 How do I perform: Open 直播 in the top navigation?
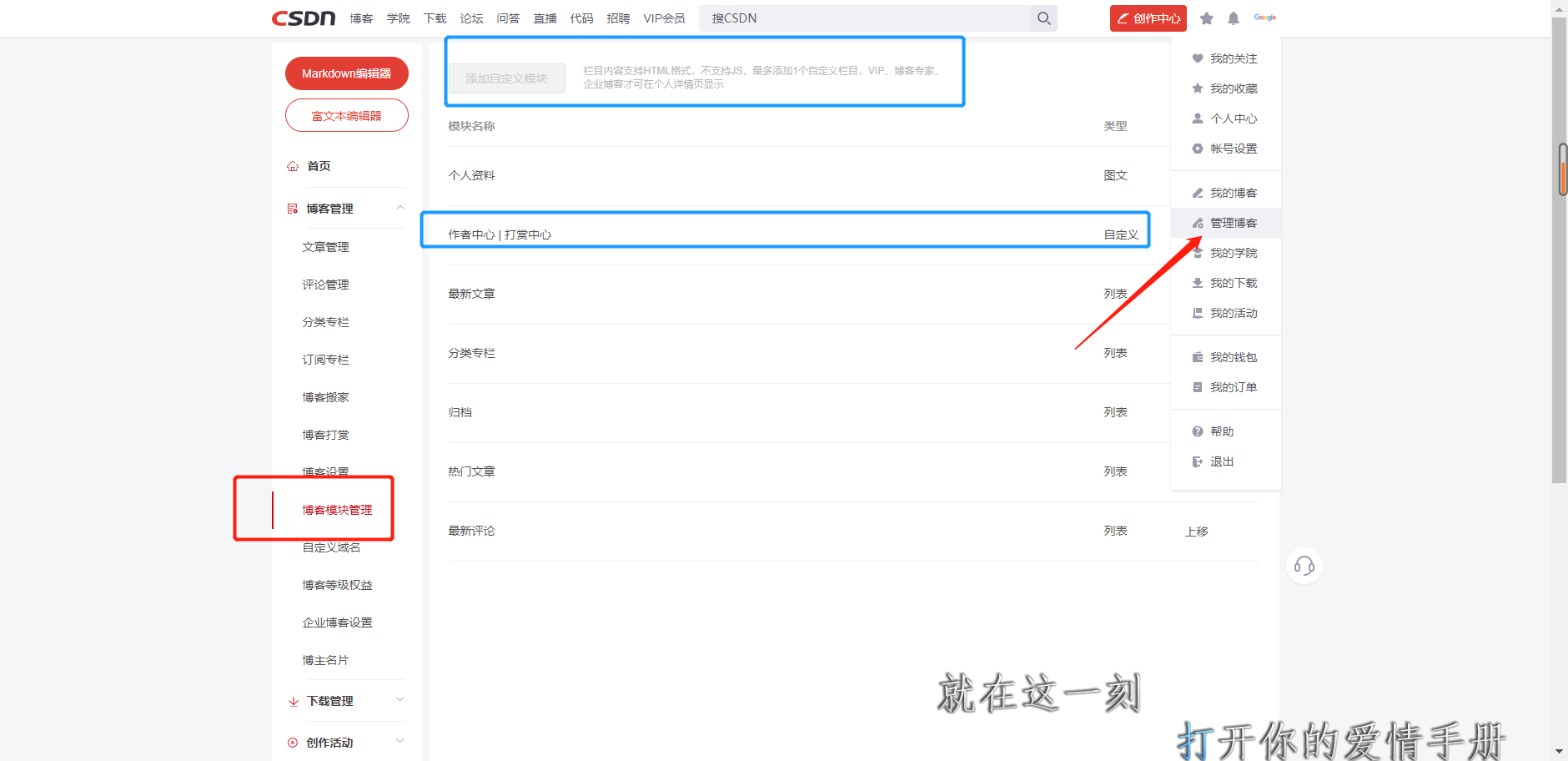tap(545, 18)
